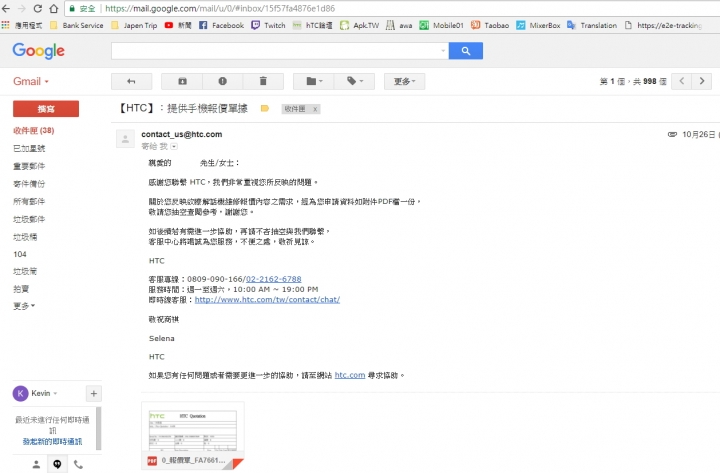This screenshot has height=473, width=720.
Task: Open the Labels tag dropdown
Action: (354, 82)
